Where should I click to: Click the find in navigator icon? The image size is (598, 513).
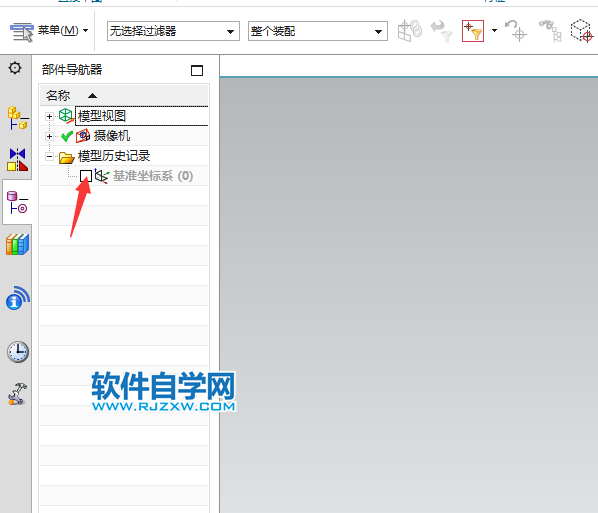tap(550, 31)
